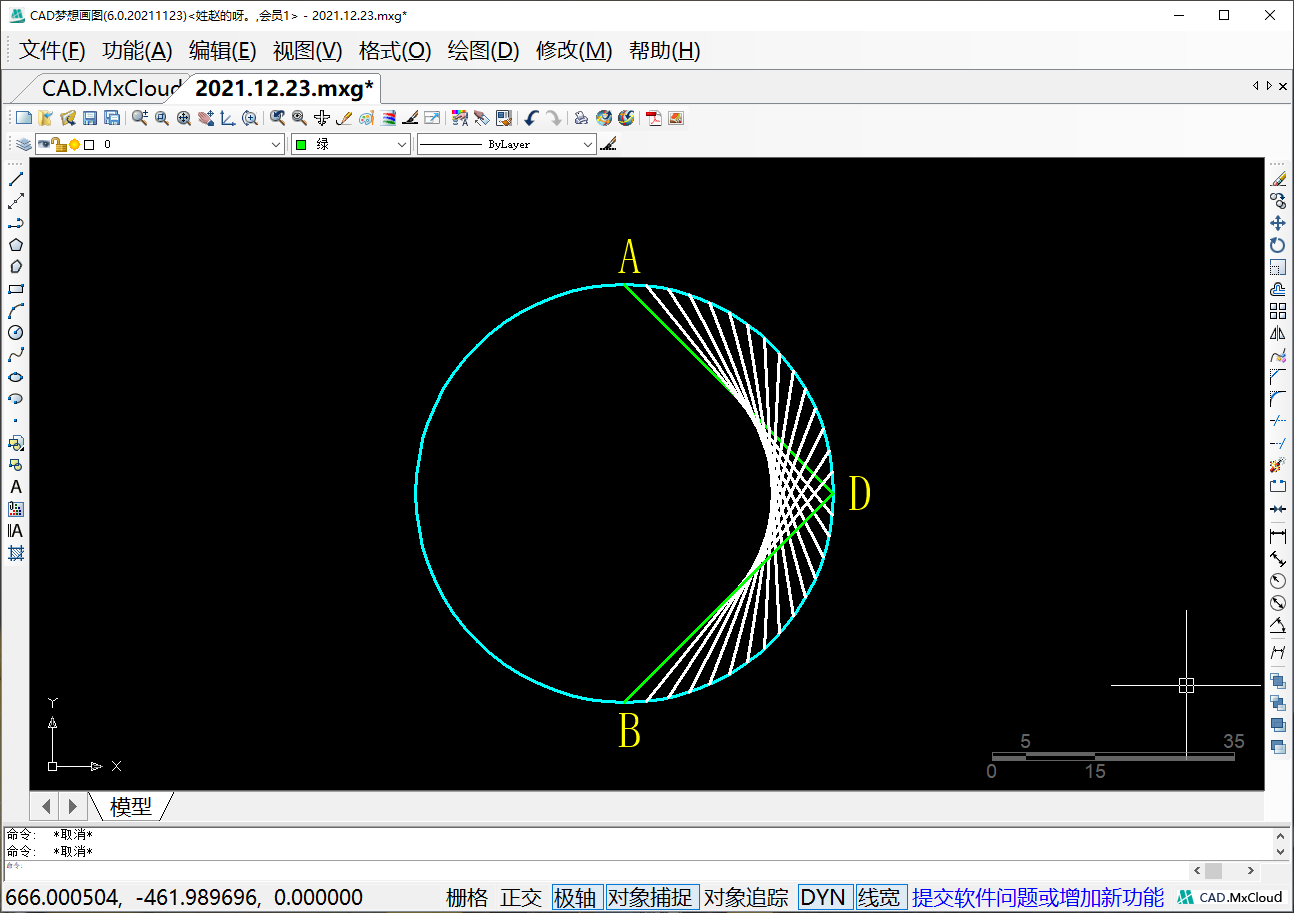This screenshot has height=913, width=1294.
Task: Select the Polygon drawing tool
Action: click(x=16, y=245)
